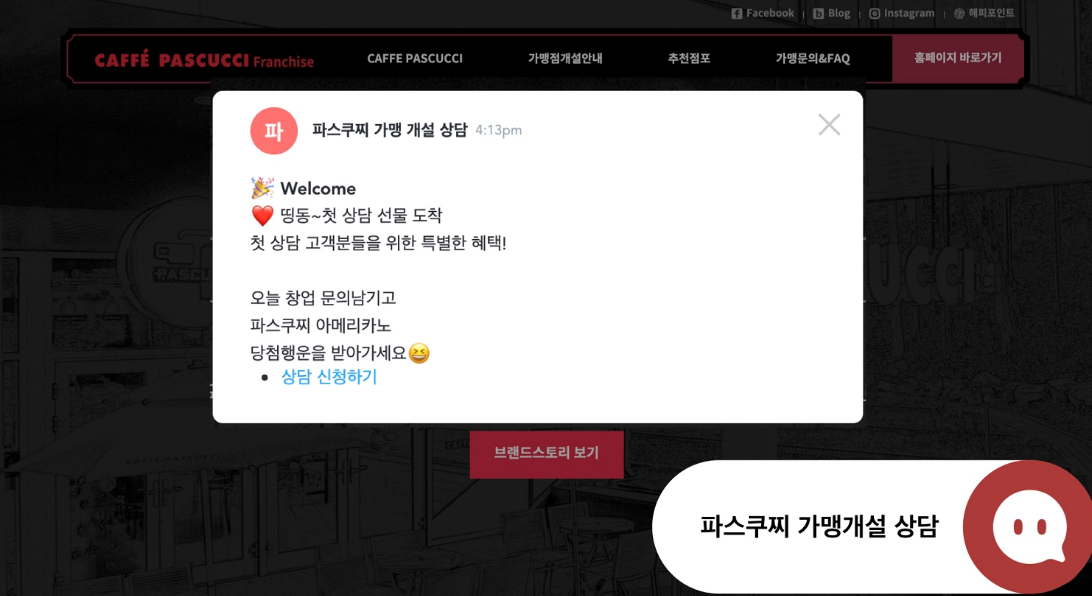Image resolution: width=1092 pixels, height=596 pixels.
Task: Click the Instagram icon in top bar
Action: [874, 13]
